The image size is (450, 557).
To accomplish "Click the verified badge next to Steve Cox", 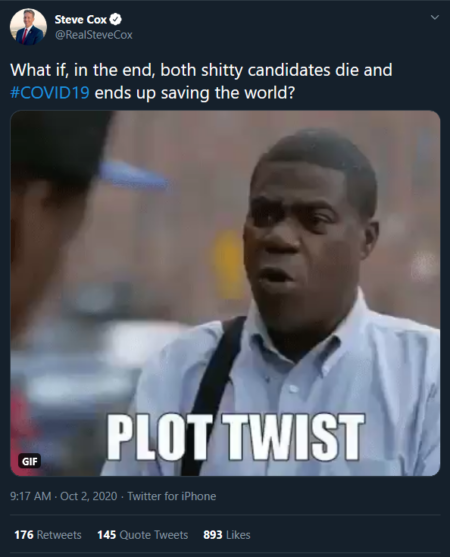I will click(x=115, y=20).
